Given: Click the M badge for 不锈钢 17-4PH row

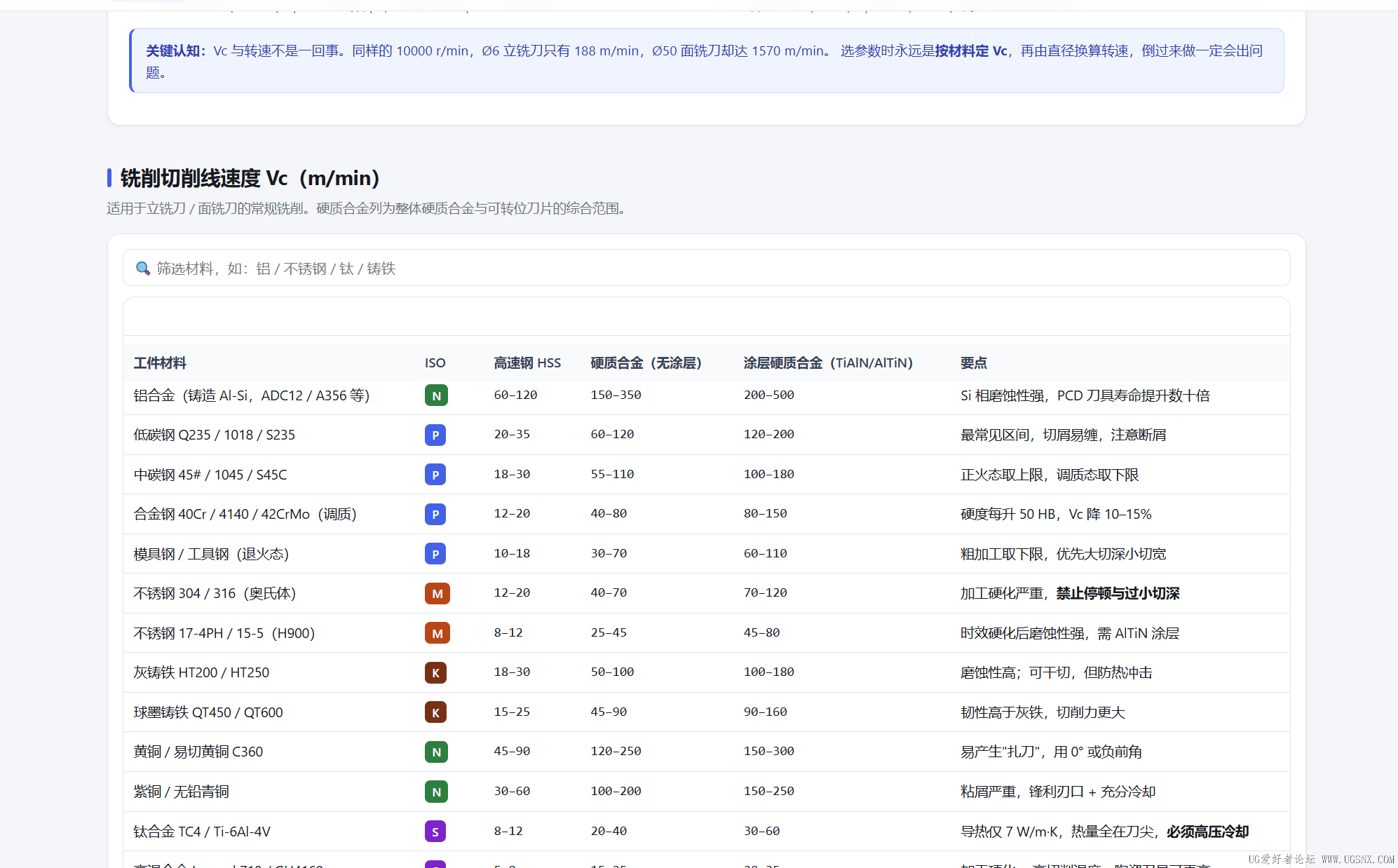Looking at the screenshot, I should [437, 633].
